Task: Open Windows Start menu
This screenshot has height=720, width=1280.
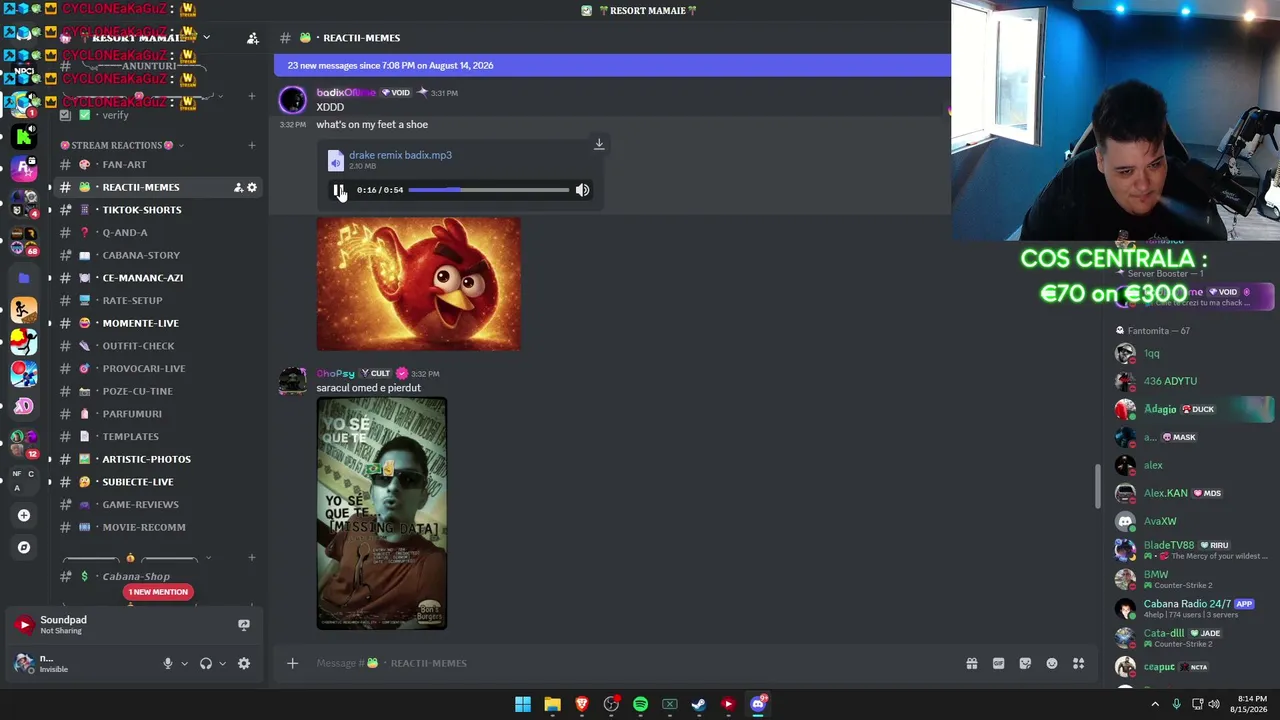Action: click(523, 704)
